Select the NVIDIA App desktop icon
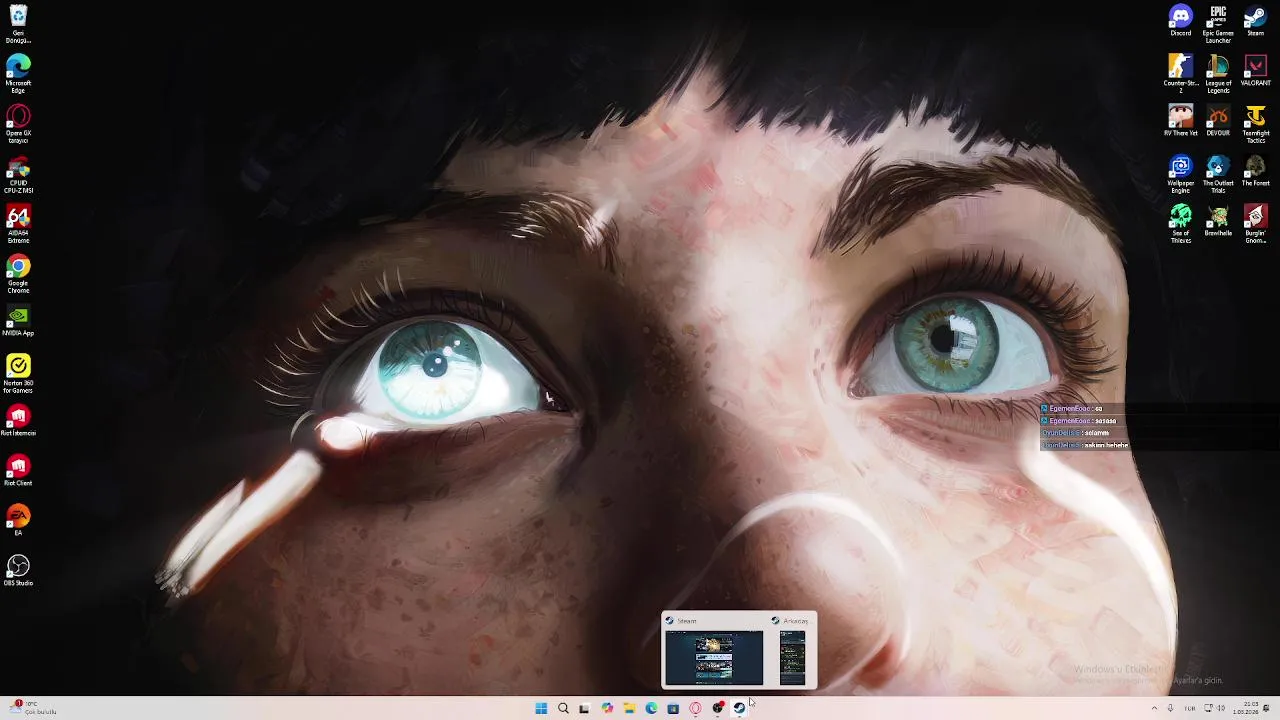 click(x=18, y=321)
